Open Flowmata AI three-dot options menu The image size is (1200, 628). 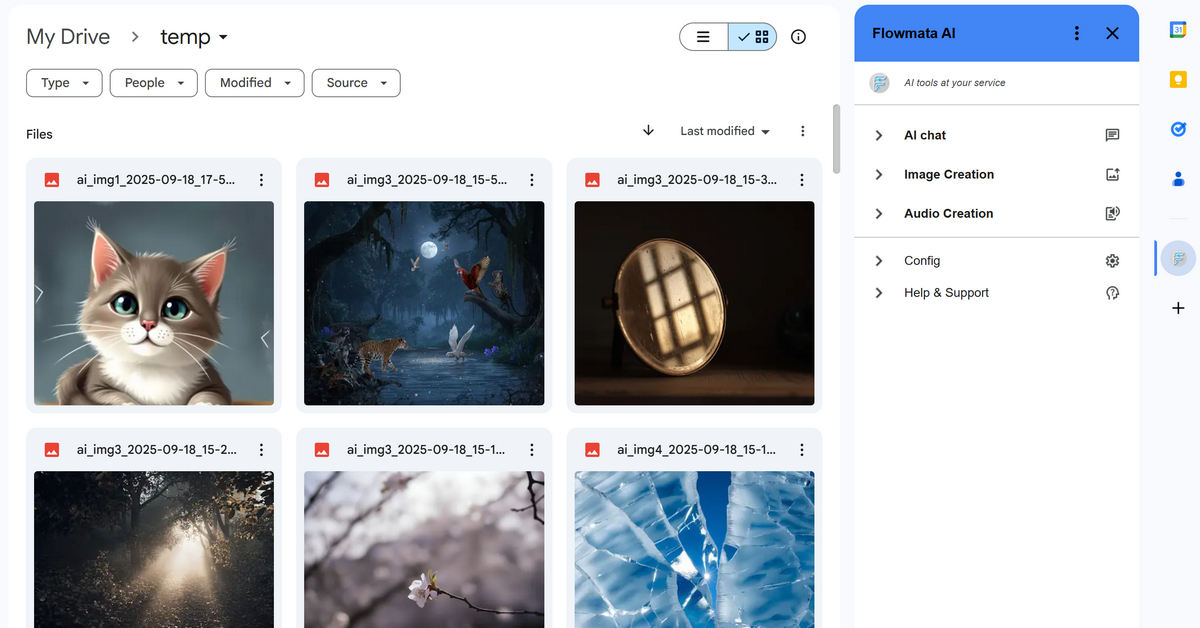[1076, 33]
